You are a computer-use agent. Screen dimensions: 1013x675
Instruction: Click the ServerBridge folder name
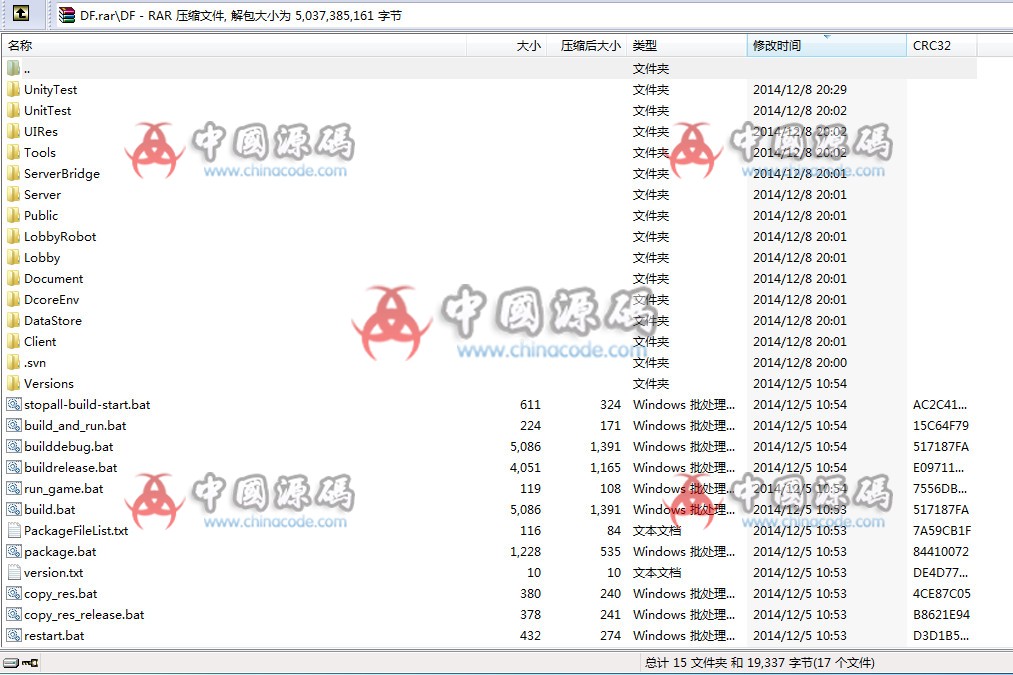tap(62, 173)
